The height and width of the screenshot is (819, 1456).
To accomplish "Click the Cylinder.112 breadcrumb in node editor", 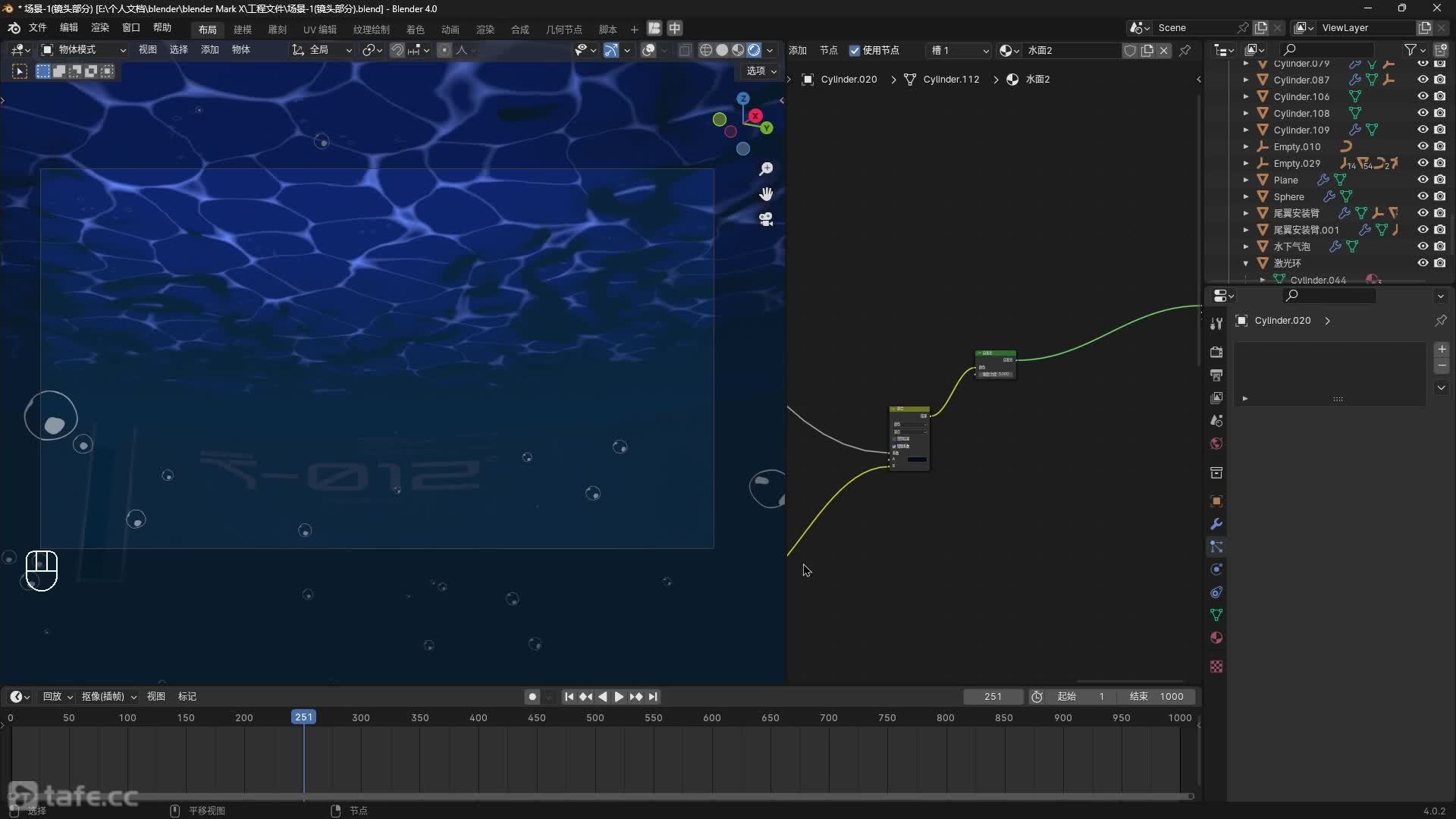I will tap(951, 80).
